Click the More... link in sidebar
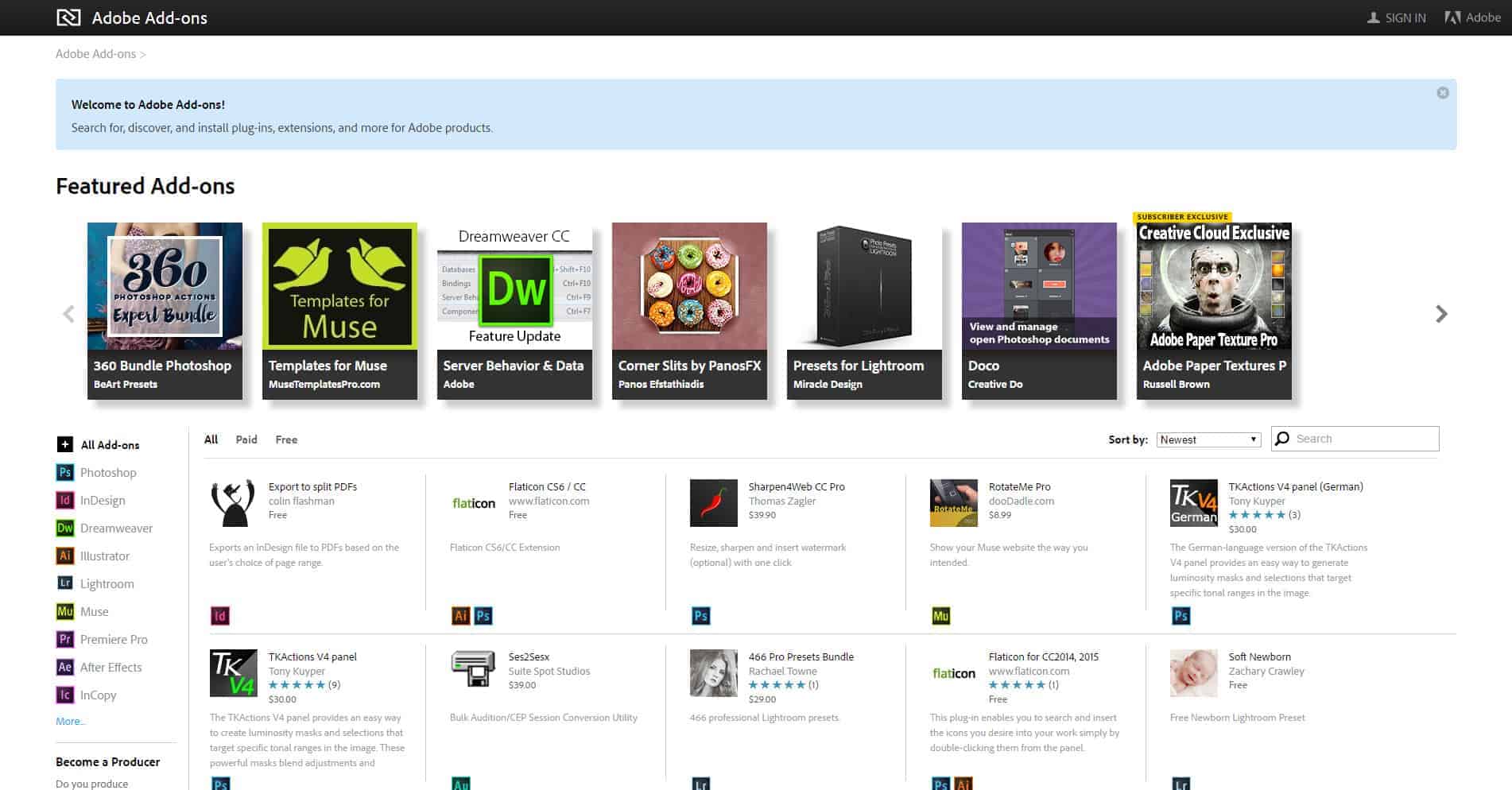Viewport: 1512px width, 790px height. (x=70, y=721)
